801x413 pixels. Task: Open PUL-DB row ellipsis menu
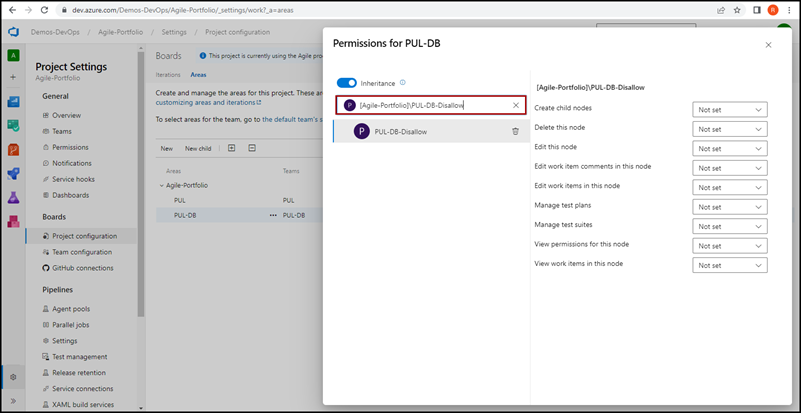[273, 216]
